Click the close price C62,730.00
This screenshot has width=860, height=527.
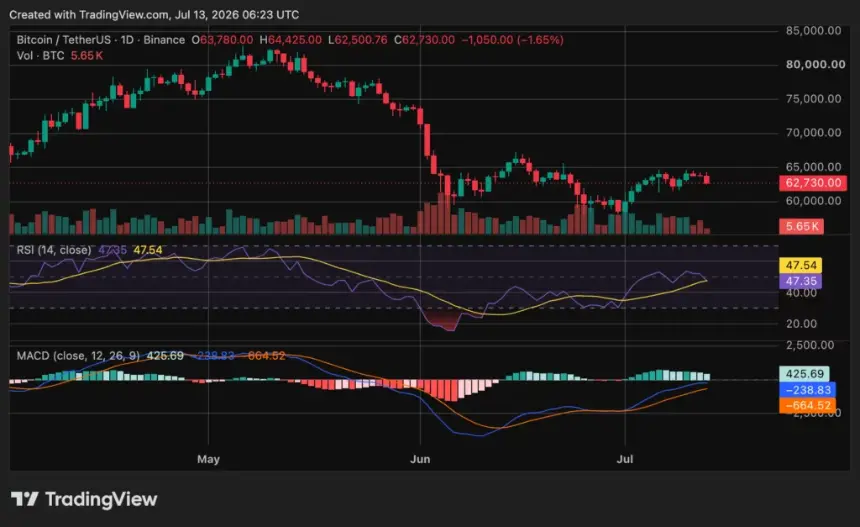425,40
